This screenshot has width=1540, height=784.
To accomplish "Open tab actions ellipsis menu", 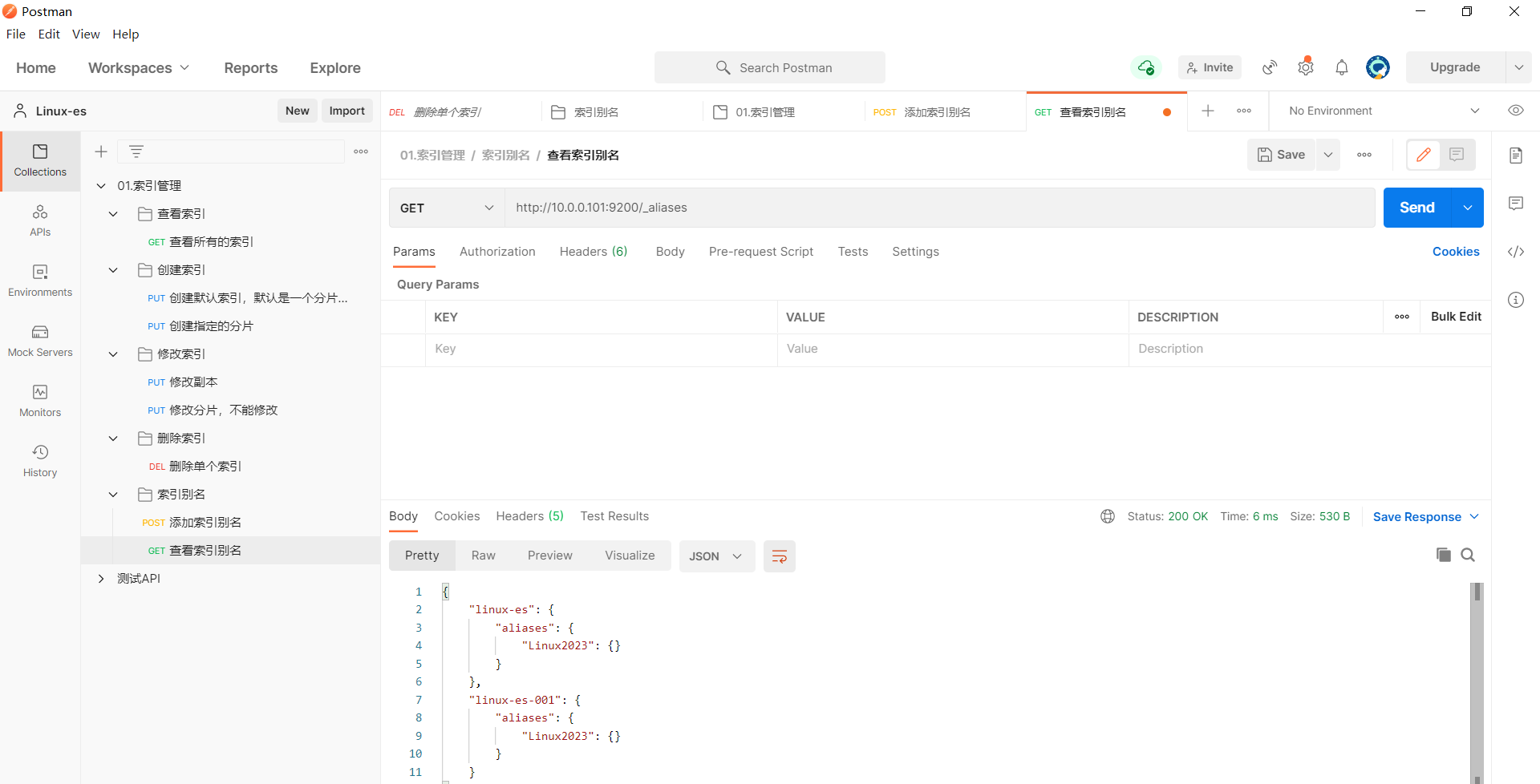I will pos(1244,111).
